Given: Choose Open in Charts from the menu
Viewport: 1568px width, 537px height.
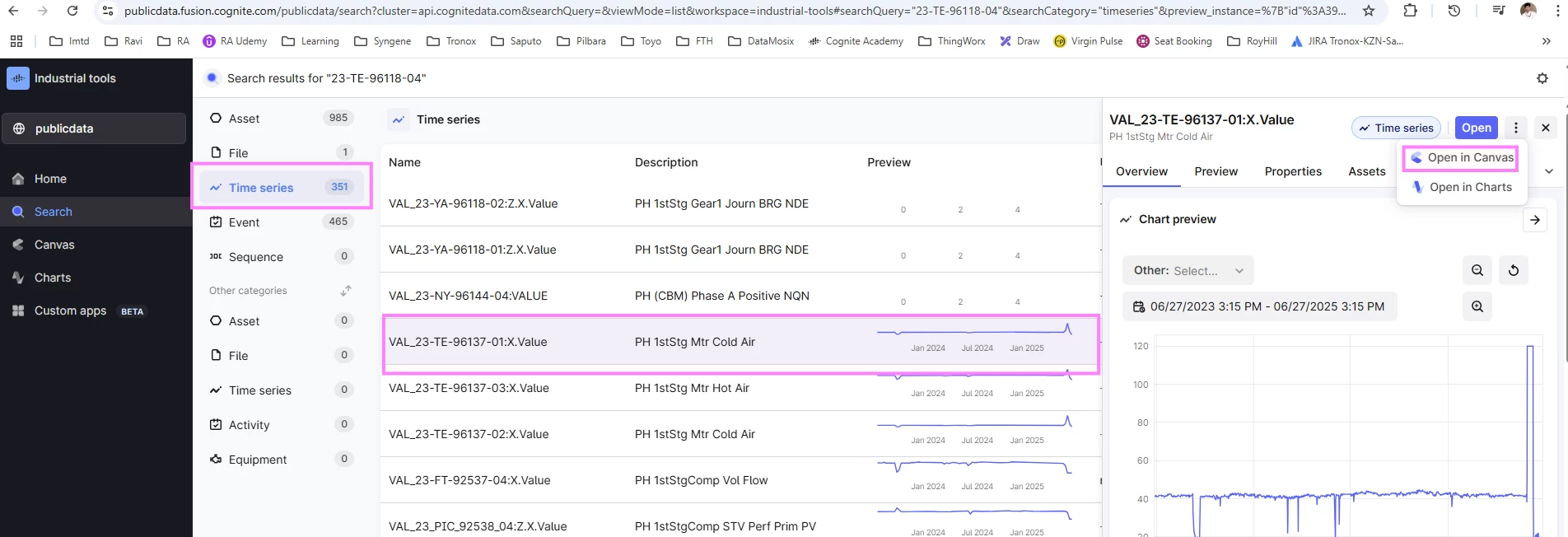Looking at the screenshot, I should [x=1462, y=187].
